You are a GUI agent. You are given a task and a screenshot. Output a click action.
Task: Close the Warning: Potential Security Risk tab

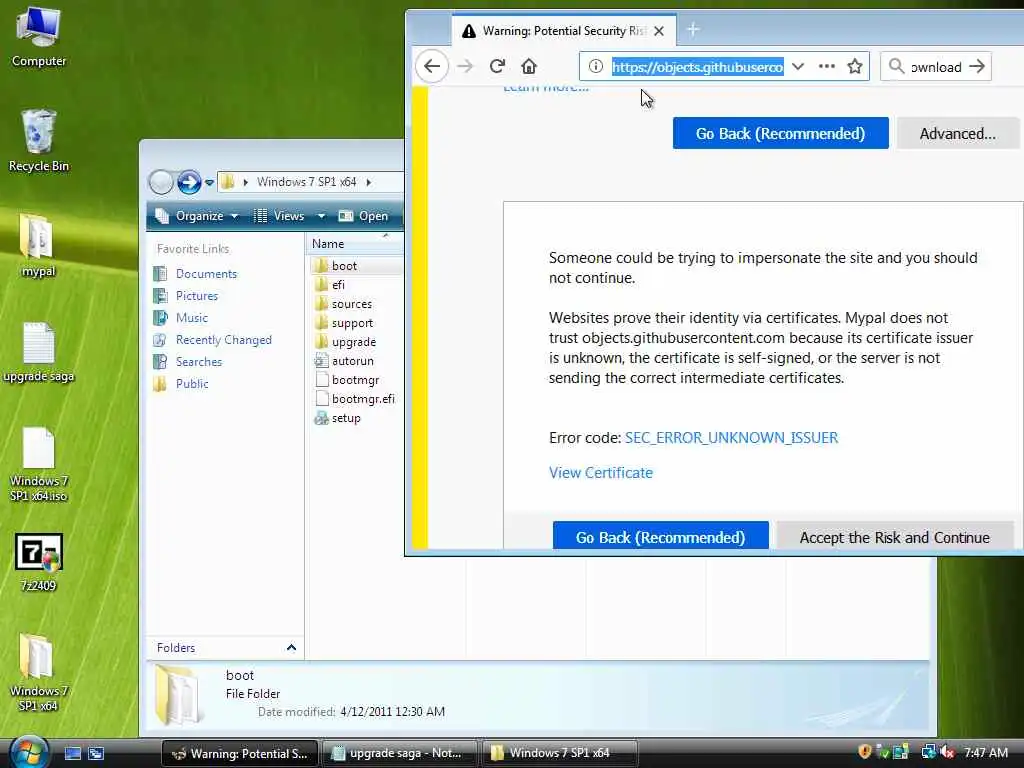pyautogui.click(x=659, y=31)
